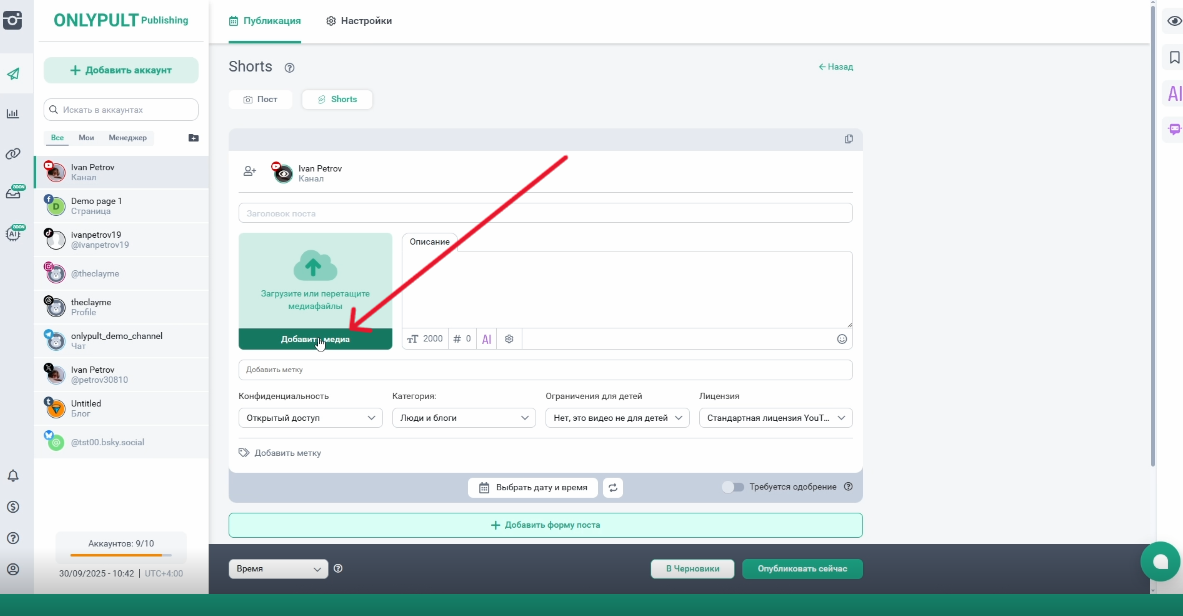Click the add folder icon in accounts
Image resolution: width=1183 pixels, height=616 pixels.
coord(193,138)
